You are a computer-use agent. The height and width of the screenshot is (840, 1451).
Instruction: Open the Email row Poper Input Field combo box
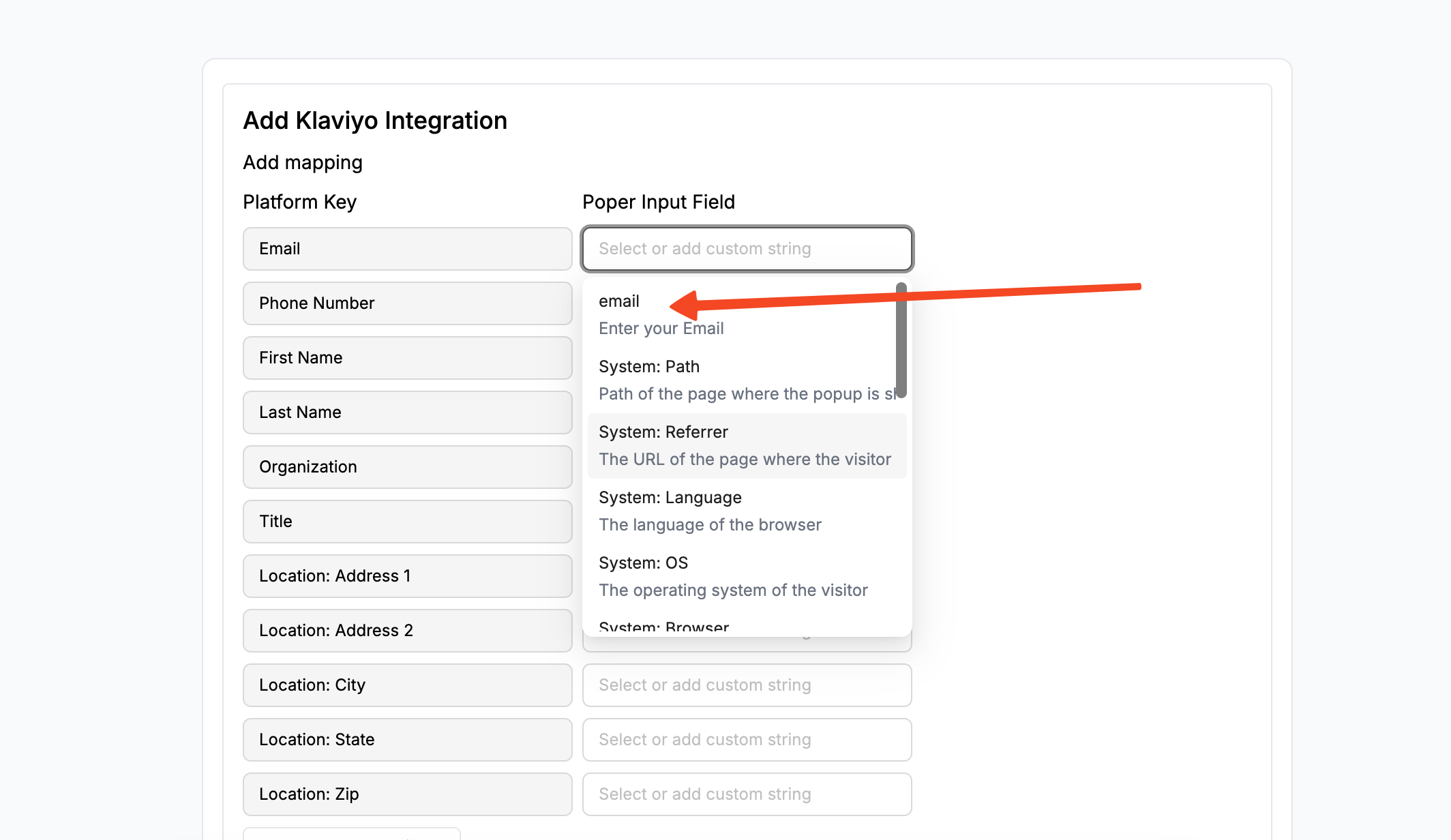(747, 249)
